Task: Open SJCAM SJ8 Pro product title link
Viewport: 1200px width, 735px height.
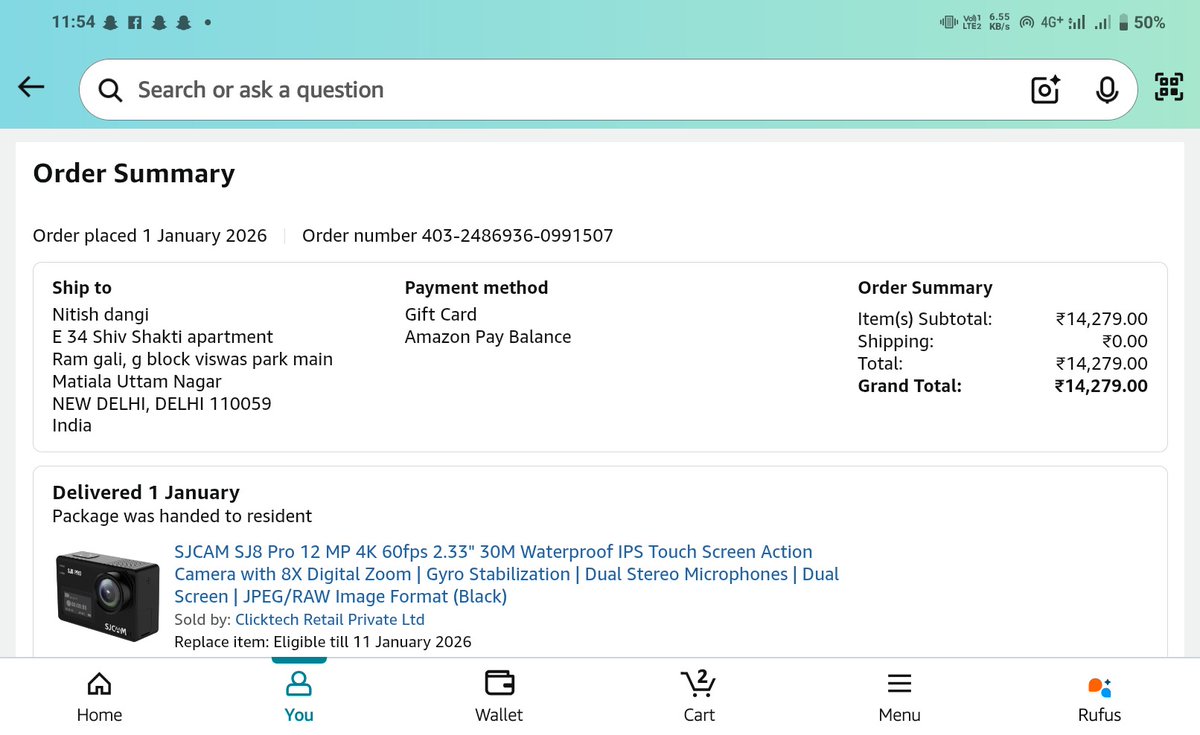Action: click(x=507, y=574)
